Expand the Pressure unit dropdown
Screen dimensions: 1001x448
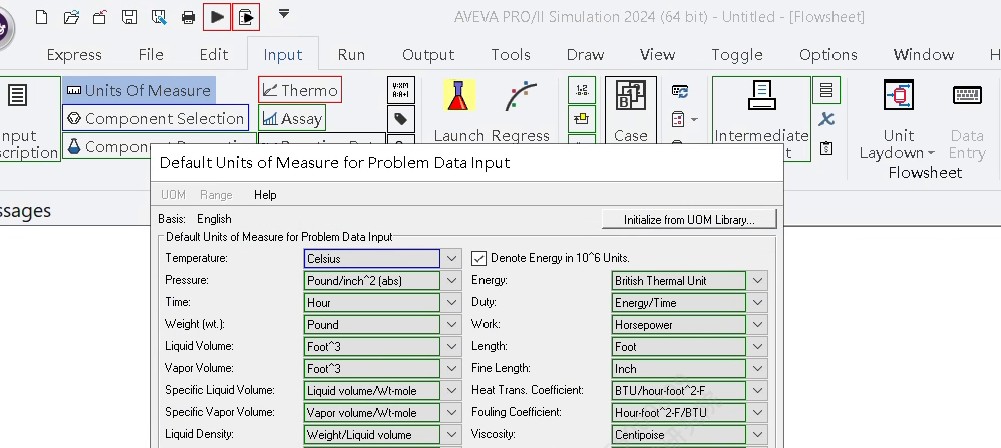pos(451,280)
